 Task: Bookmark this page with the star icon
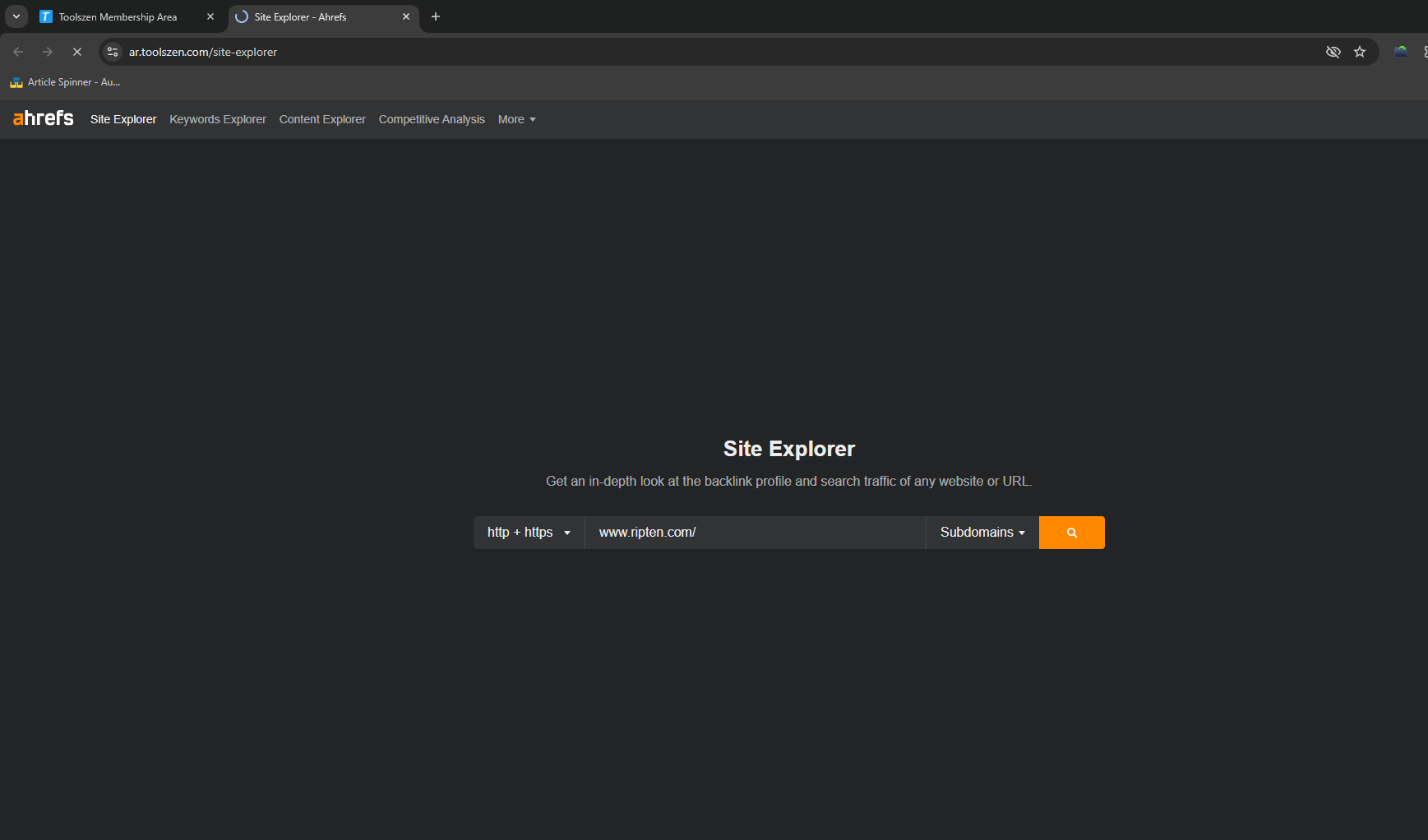pyautogui.click(x=1360, y=52)
